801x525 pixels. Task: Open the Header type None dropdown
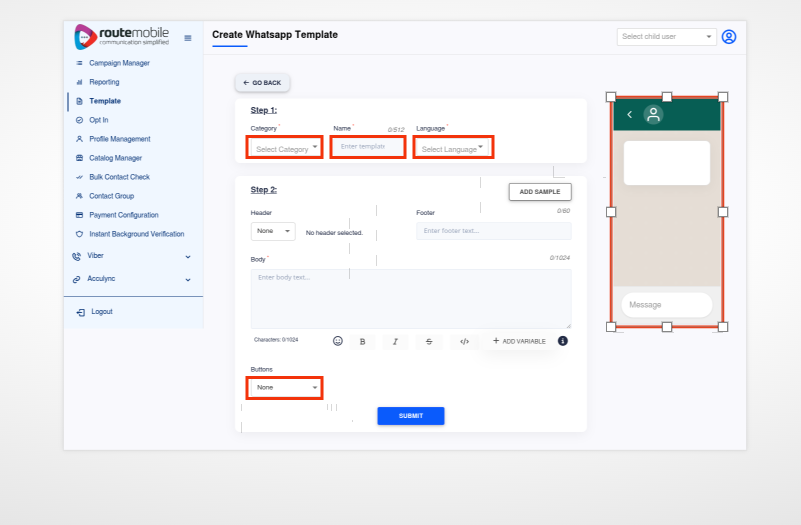click(x=273, y=231)
